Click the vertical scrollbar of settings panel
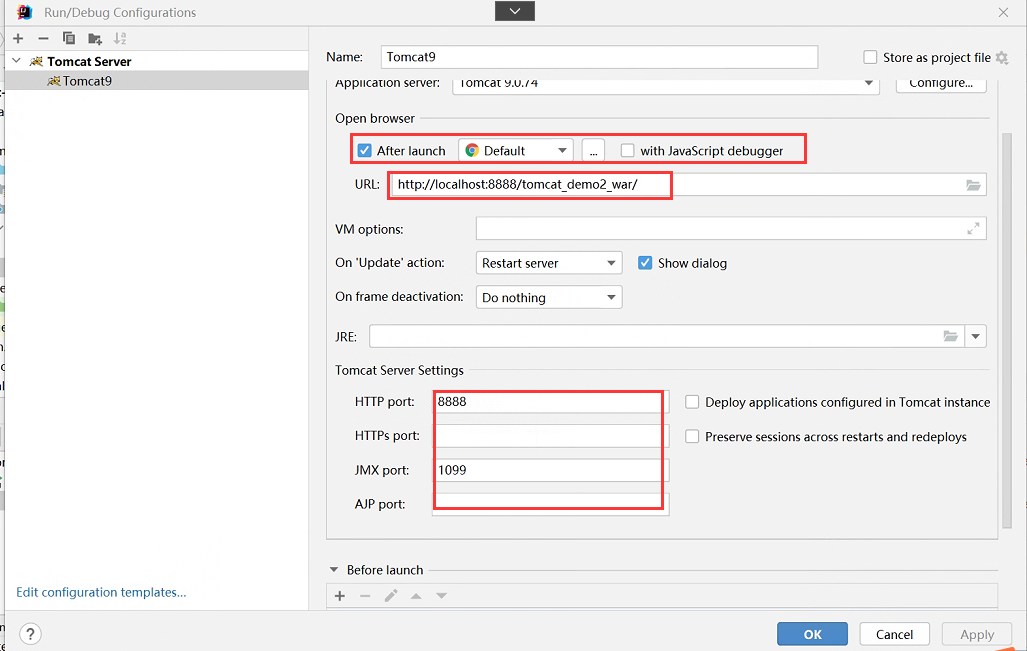Viewport: 1027px width, 651px height. click(1007, 330)
